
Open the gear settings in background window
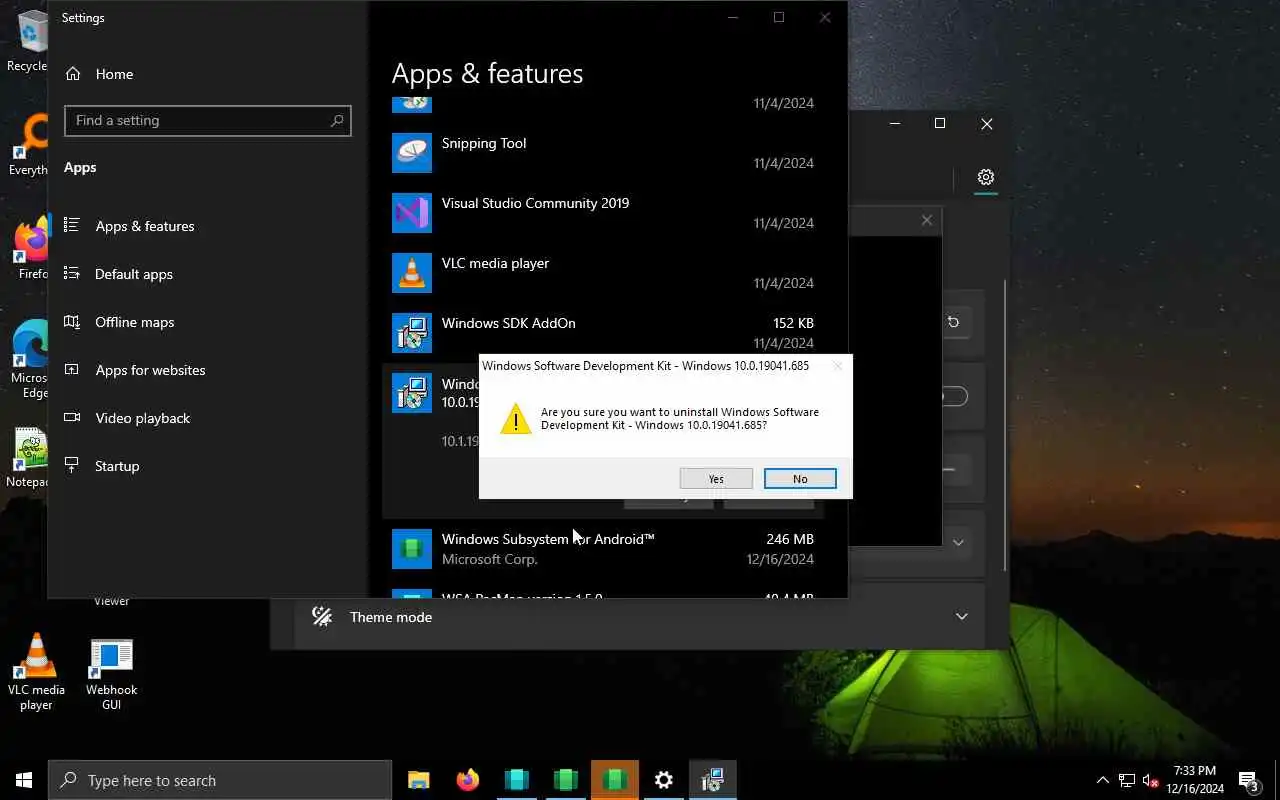986,177
